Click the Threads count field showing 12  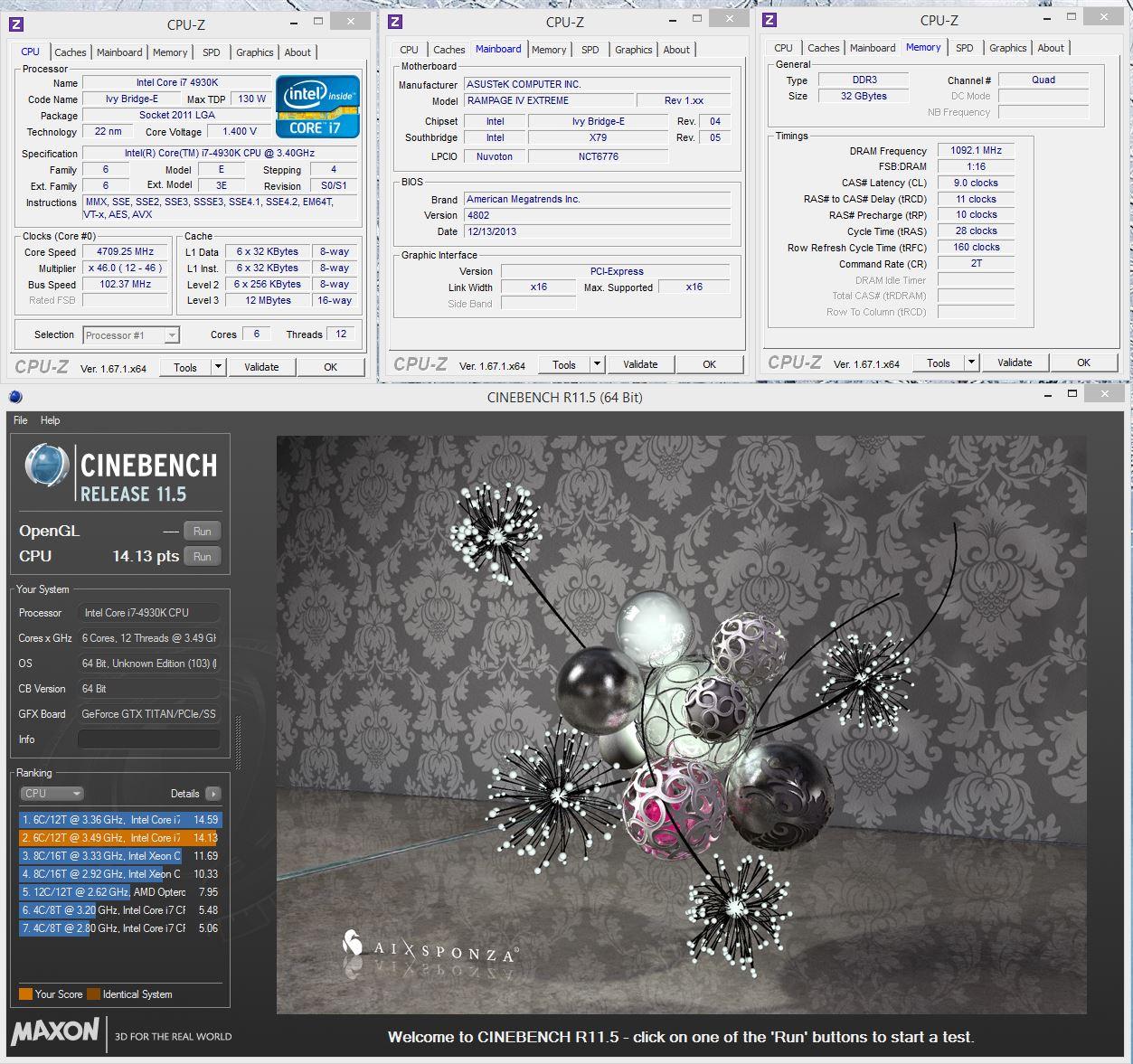coord(342,334)
